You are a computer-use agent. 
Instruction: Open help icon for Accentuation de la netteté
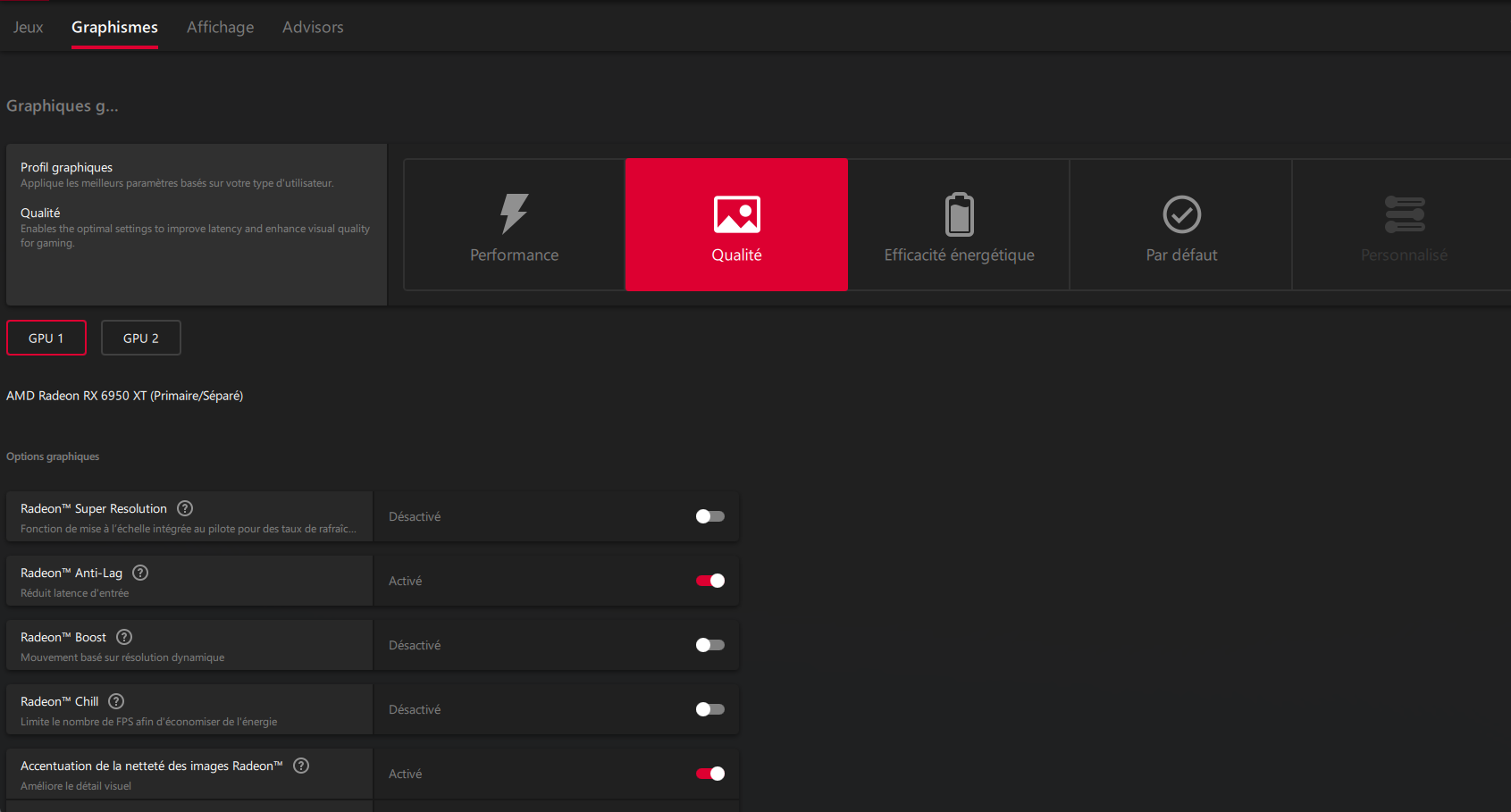click(x=301, y=766)
